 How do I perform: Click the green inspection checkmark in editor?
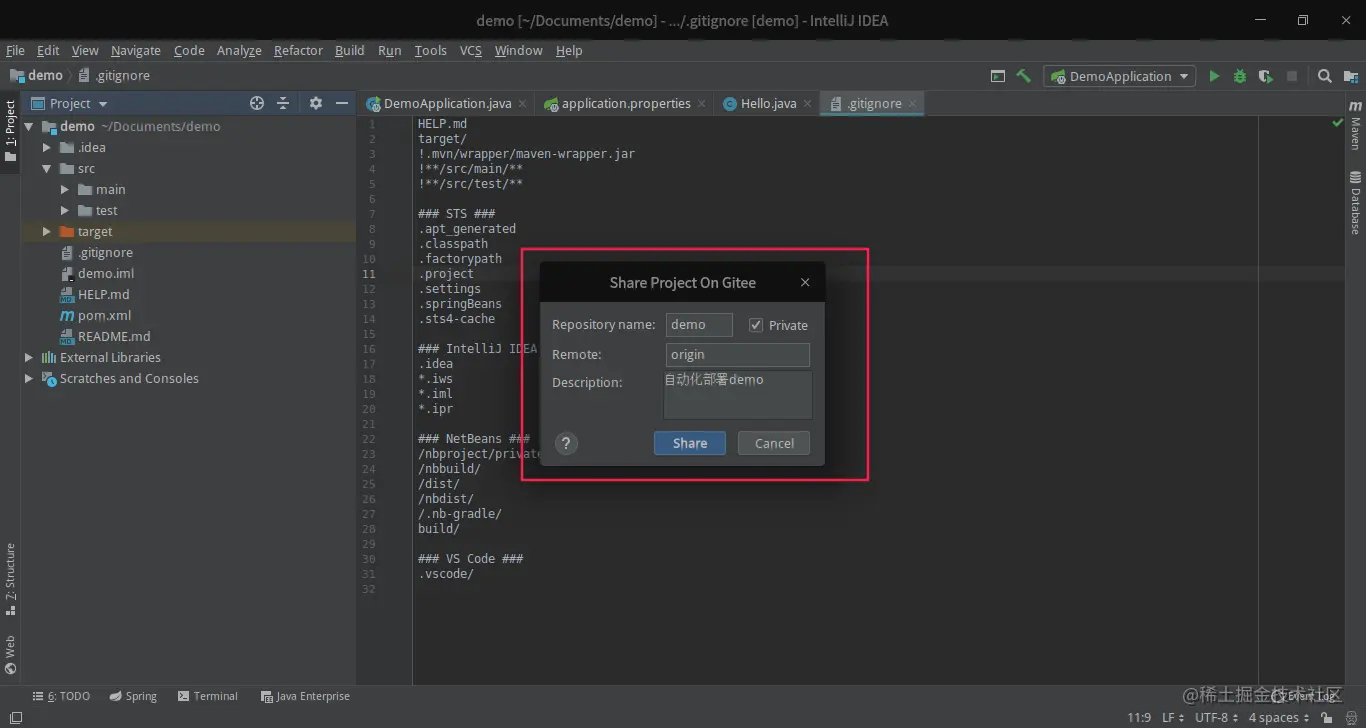coord(1338,123)
